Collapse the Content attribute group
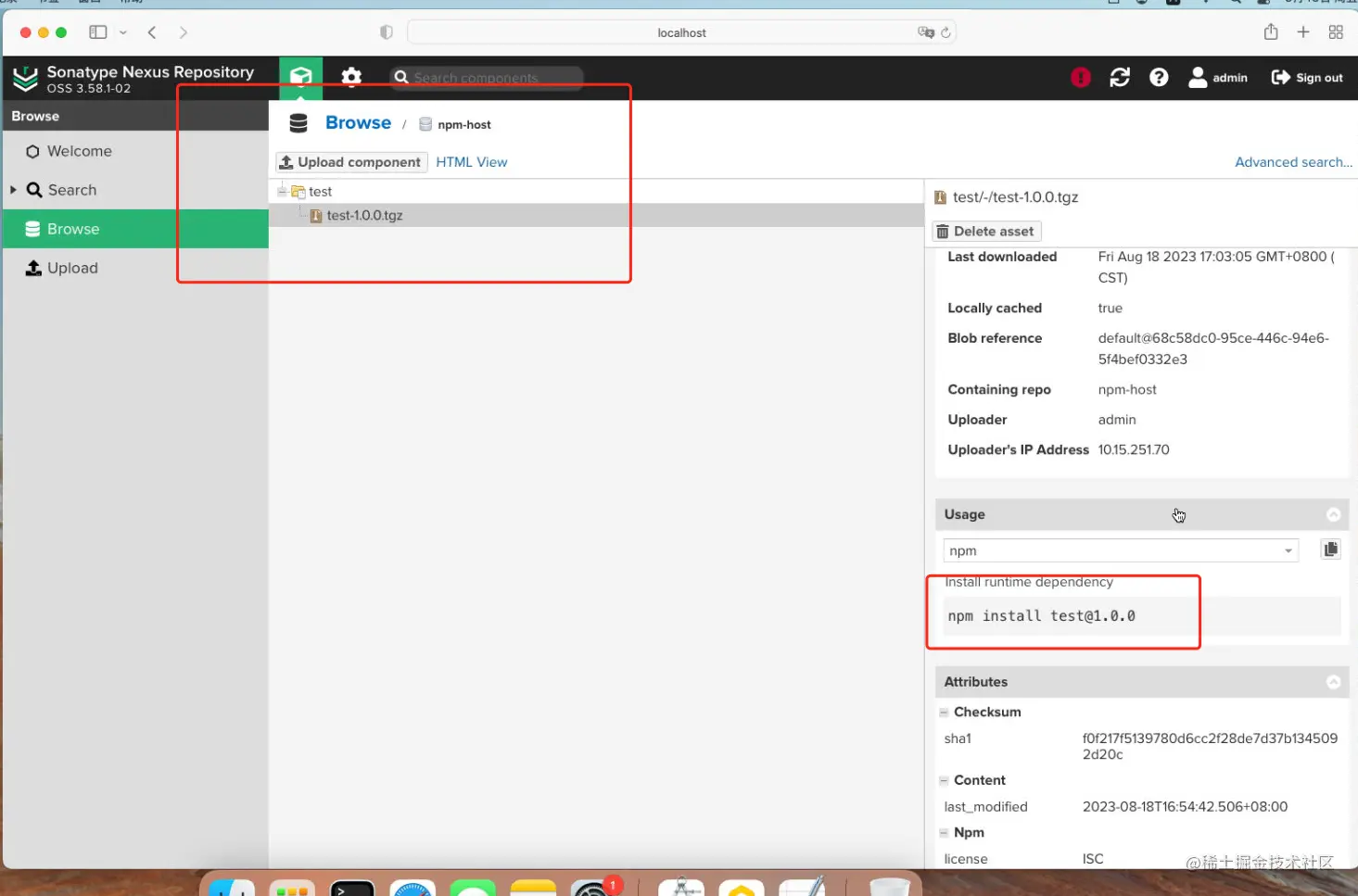 tap(944, 781)
